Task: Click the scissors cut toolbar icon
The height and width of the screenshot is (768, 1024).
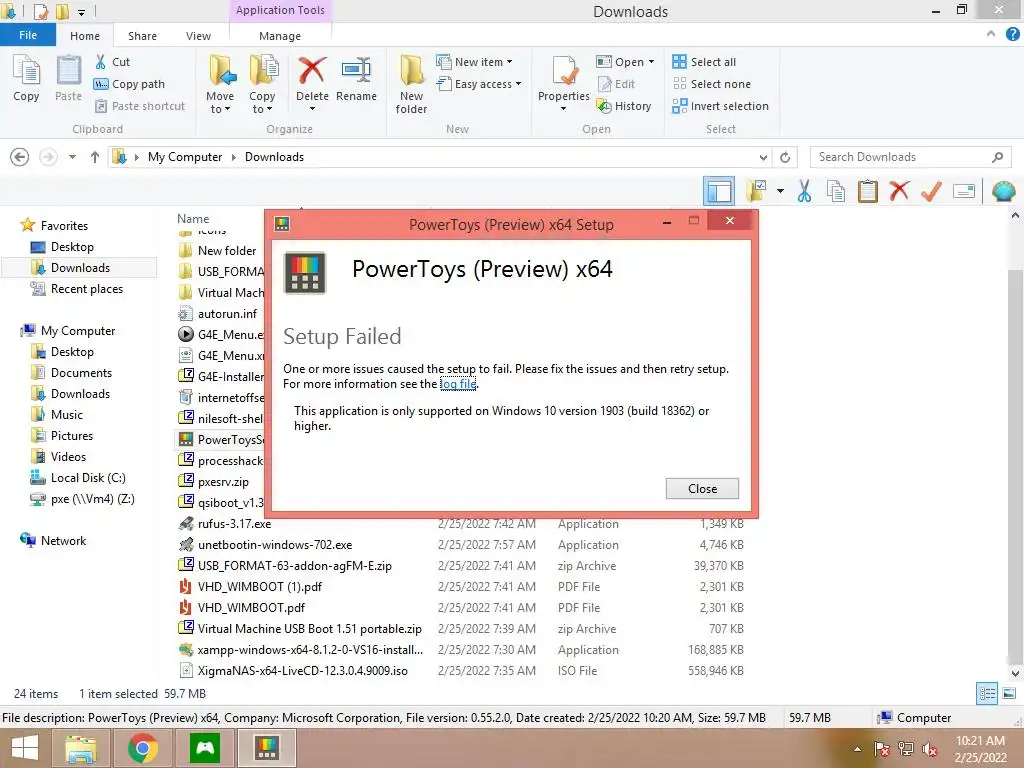Action: pyautogui.click(x=805, y=191)
